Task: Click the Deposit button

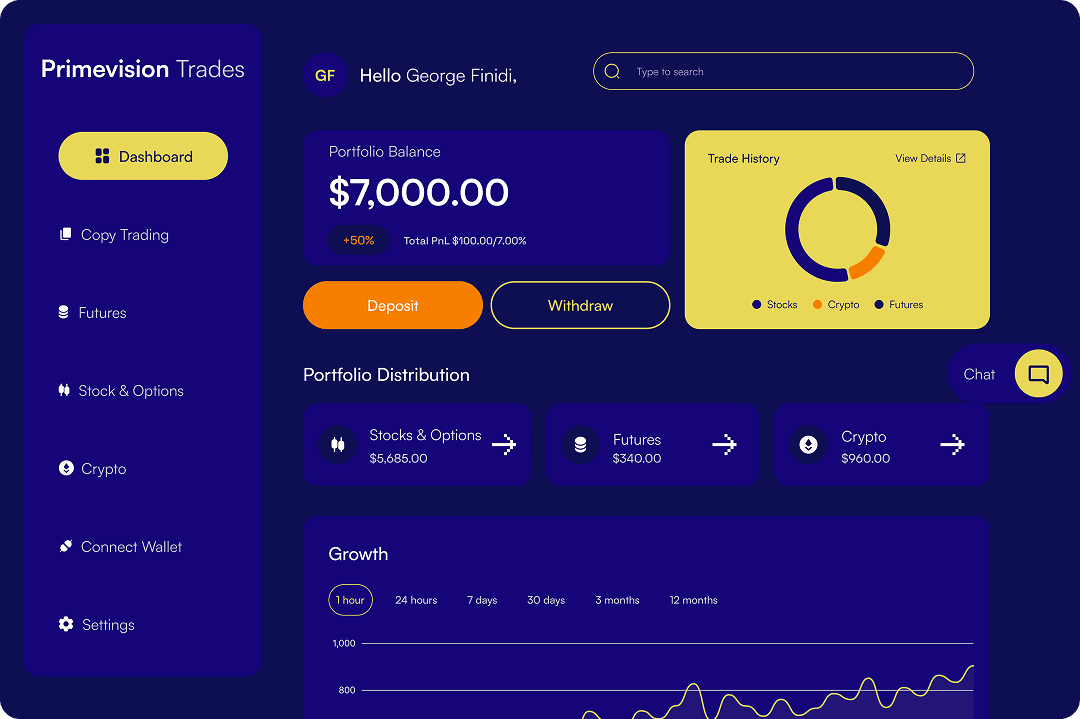Action: 392,305
